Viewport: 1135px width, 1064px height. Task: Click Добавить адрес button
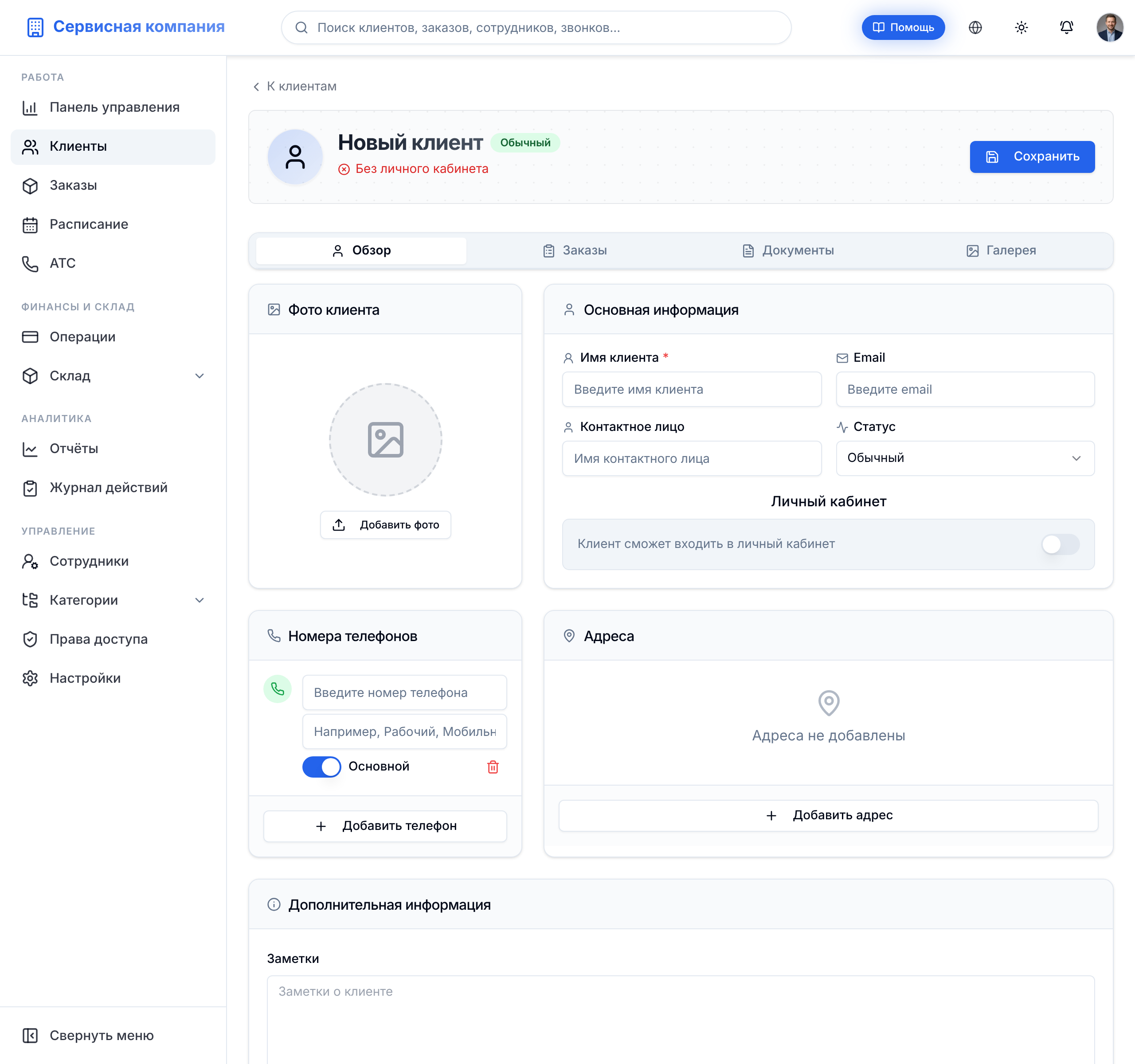(x=828, y=815)
